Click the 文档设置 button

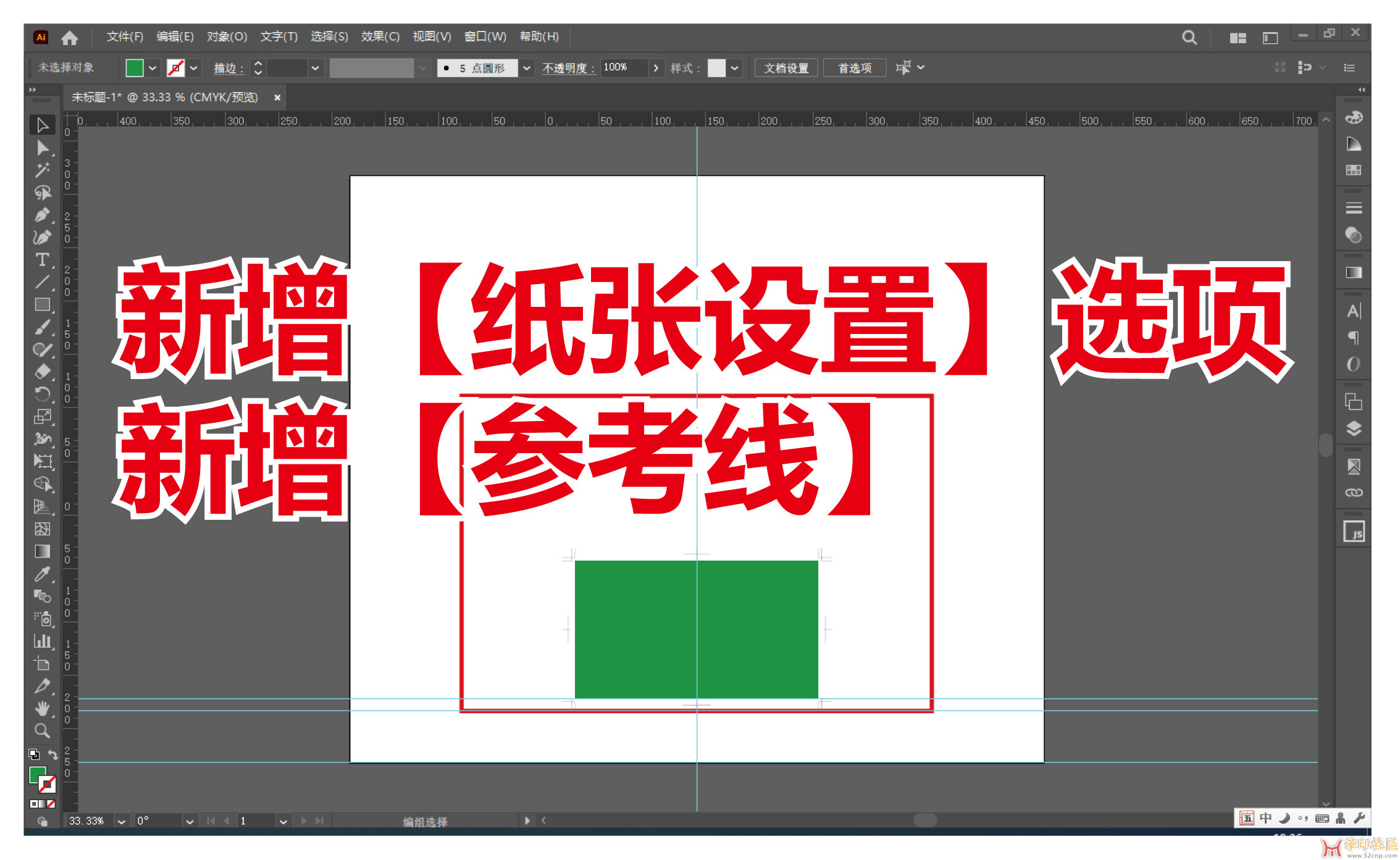pyautogui.click(x=786, y=68)
